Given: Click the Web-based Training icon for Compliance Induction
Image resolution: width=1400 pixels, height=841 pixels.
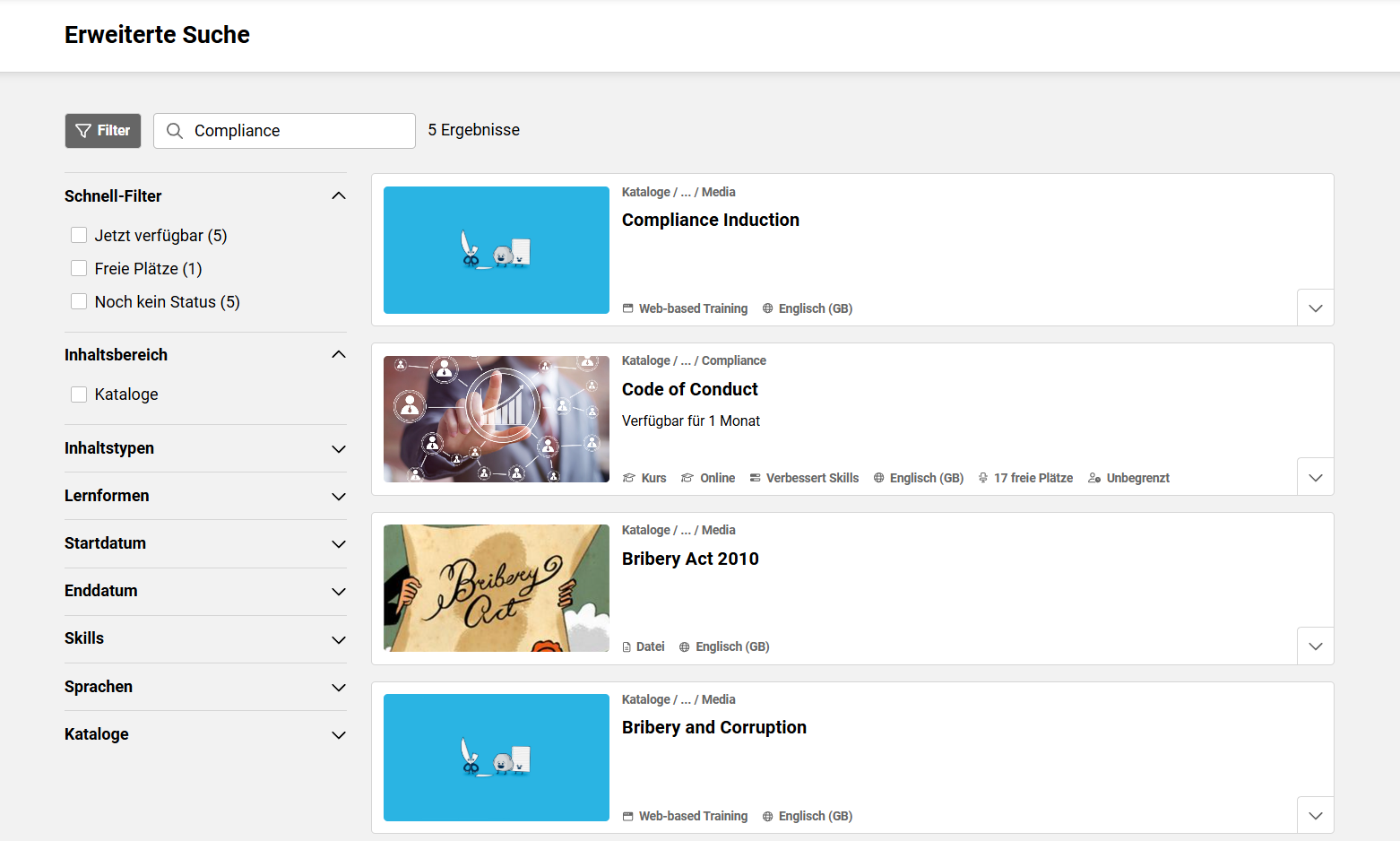Looking at the screenshot, I should [x=628, y=308].
